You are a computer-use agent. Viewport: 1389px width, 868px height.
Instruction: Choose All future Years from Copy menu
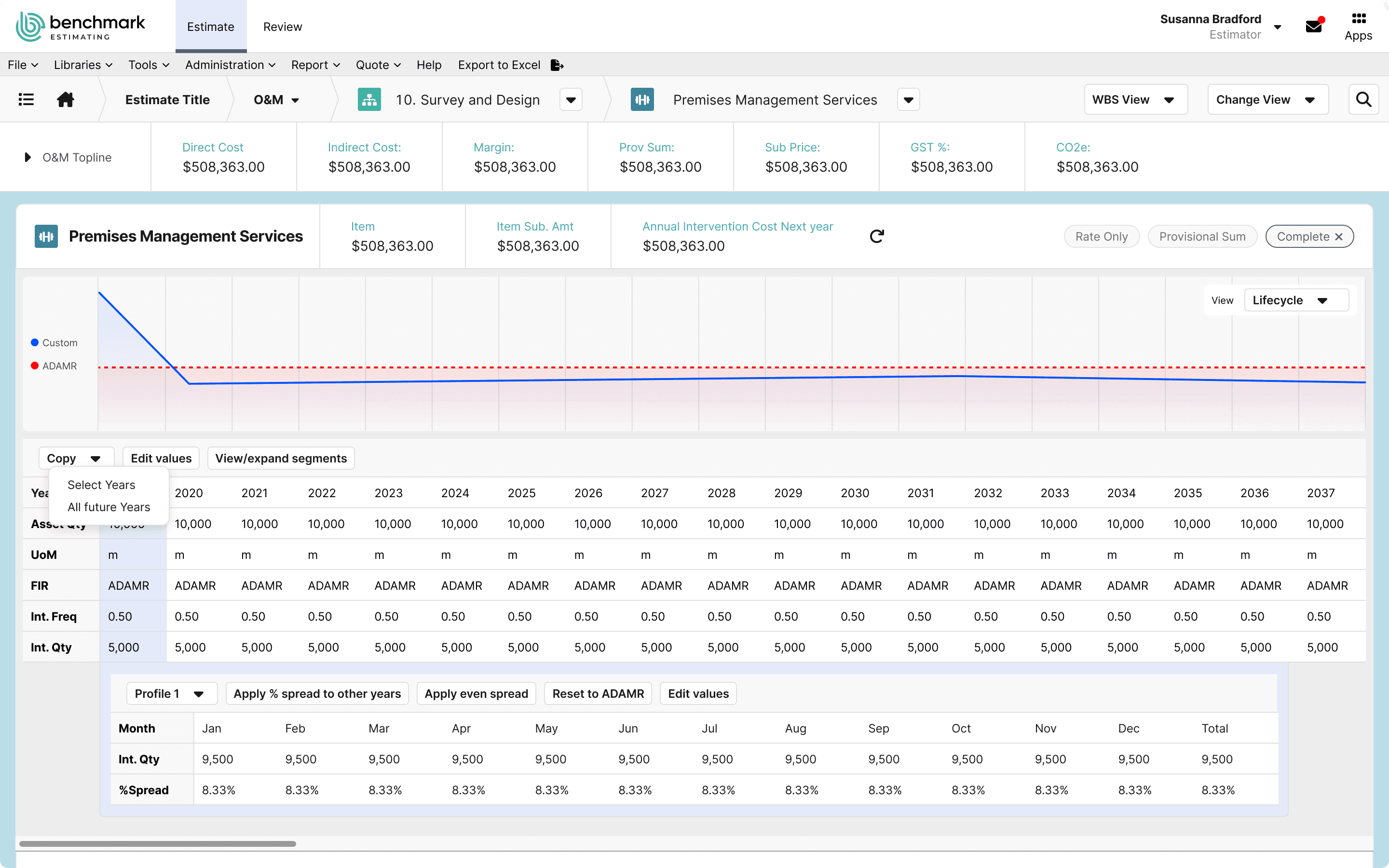(x=109, y=507)
